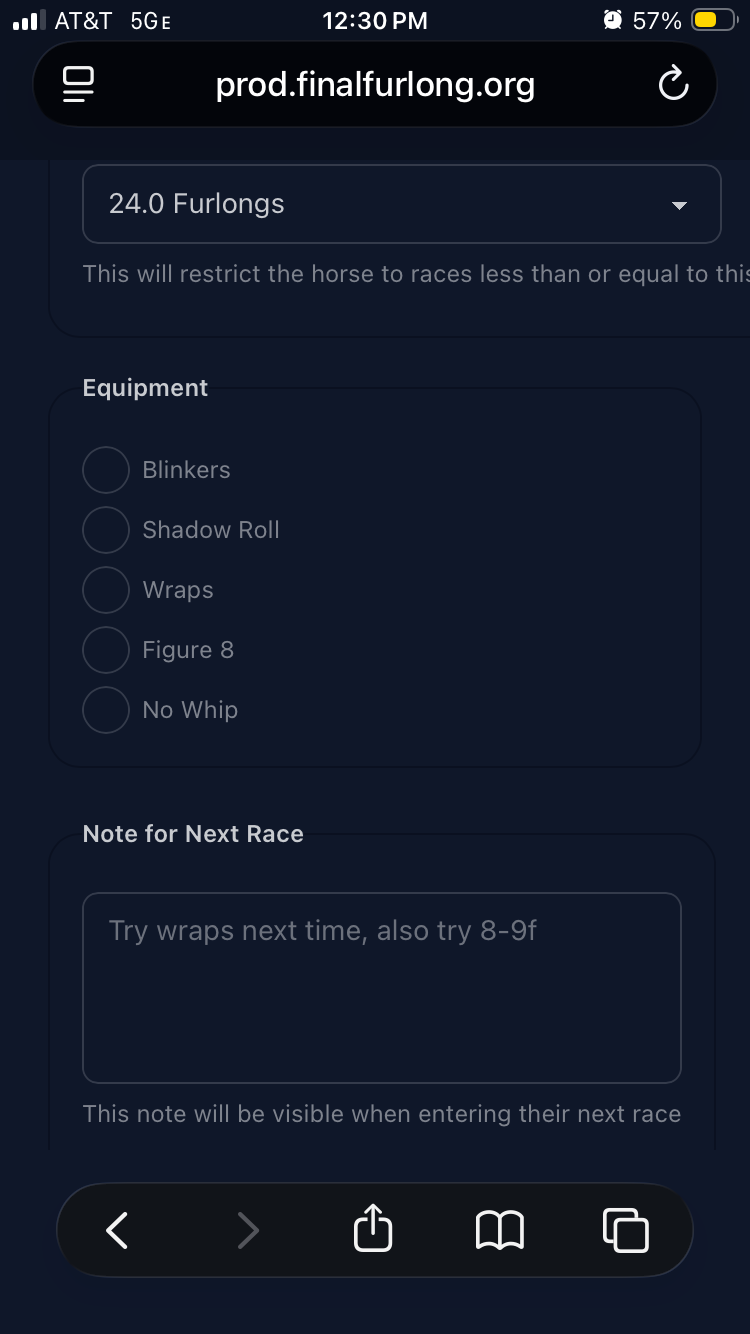Reload the page with refresh icon
Screen dimensions: 750x1334
pos(673,85)
